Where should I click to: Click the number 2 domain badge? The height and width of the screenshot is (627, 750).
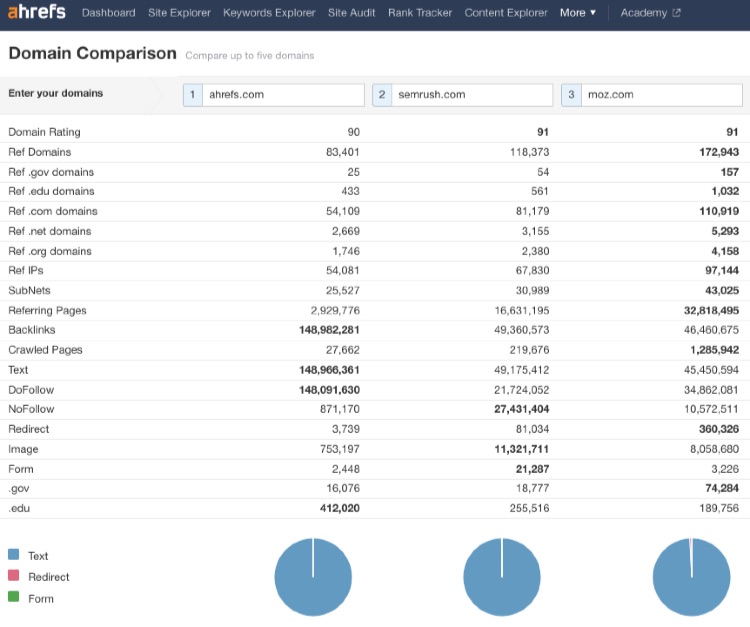tap(382, 95)
